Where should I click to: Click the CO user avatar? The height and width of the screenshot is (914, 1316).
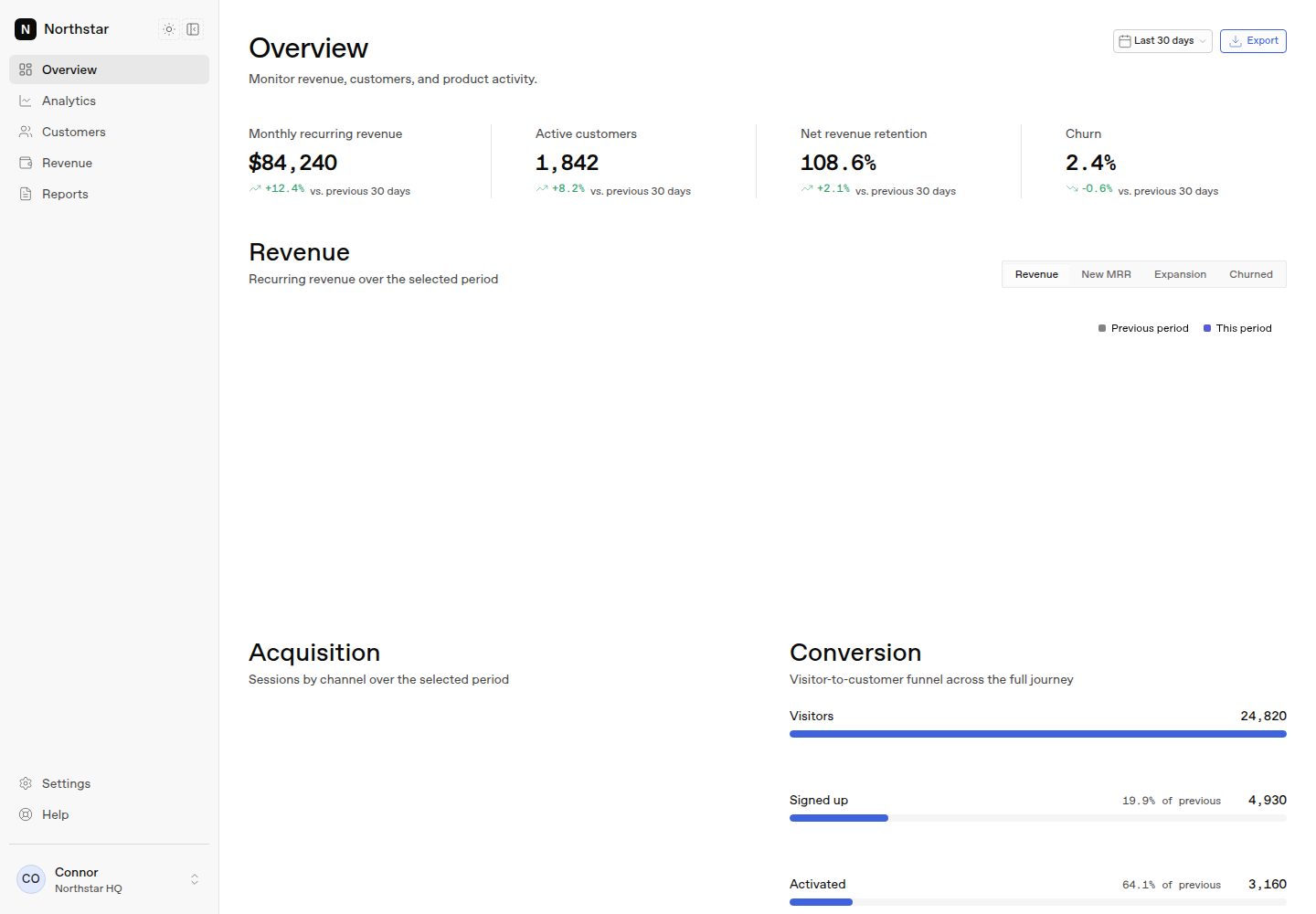click(31, 879)
